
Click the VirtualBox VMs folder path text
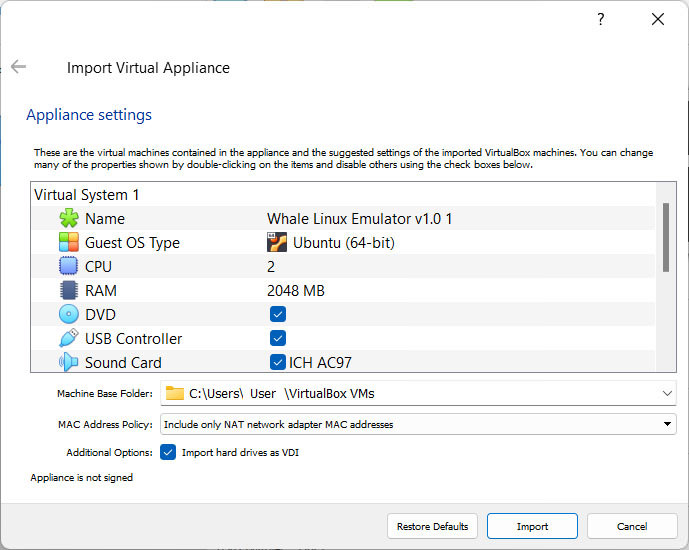tap(282, 393)
